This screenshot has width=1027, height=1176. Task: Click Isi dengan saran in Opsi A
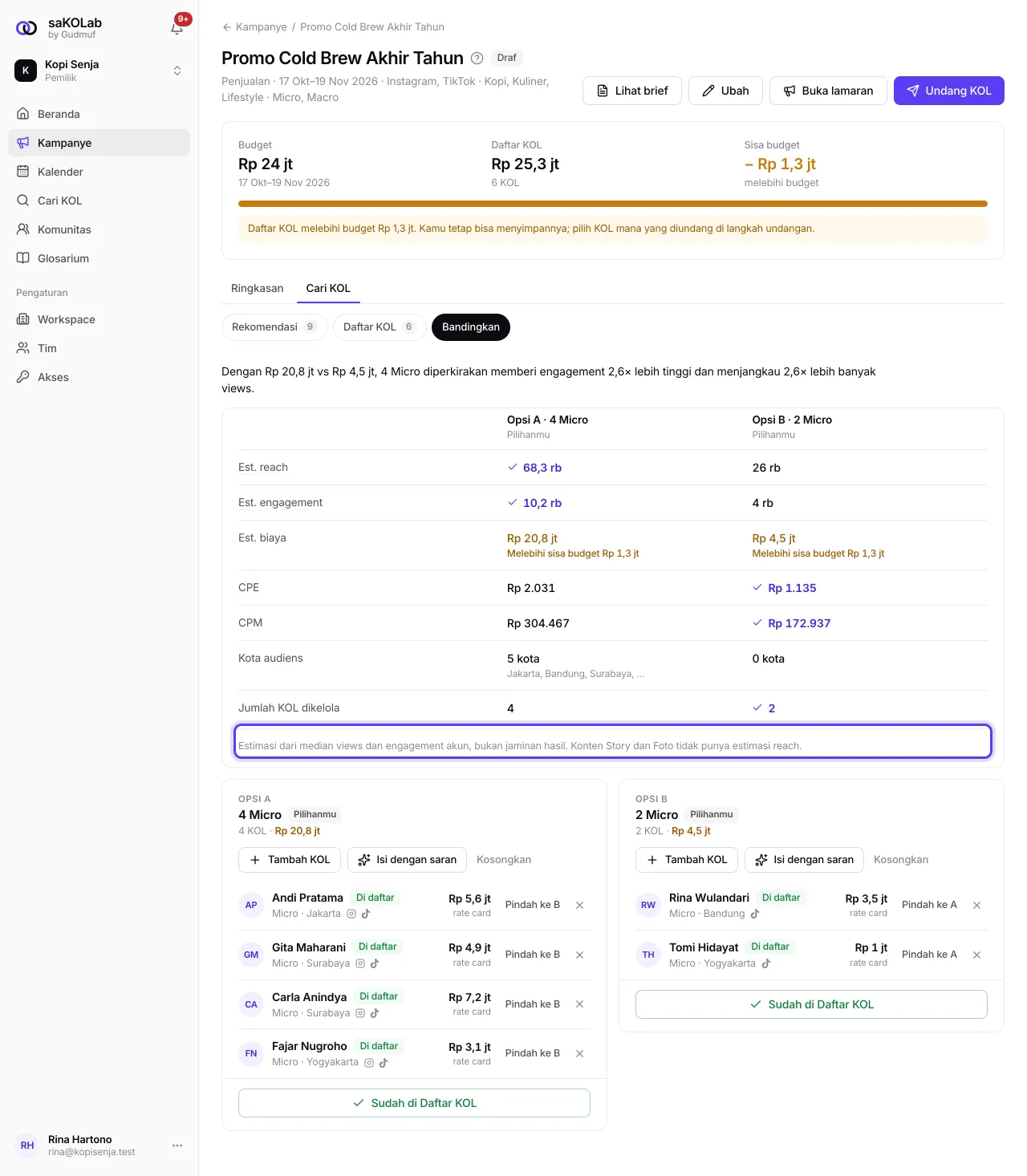tap(407, 860)
